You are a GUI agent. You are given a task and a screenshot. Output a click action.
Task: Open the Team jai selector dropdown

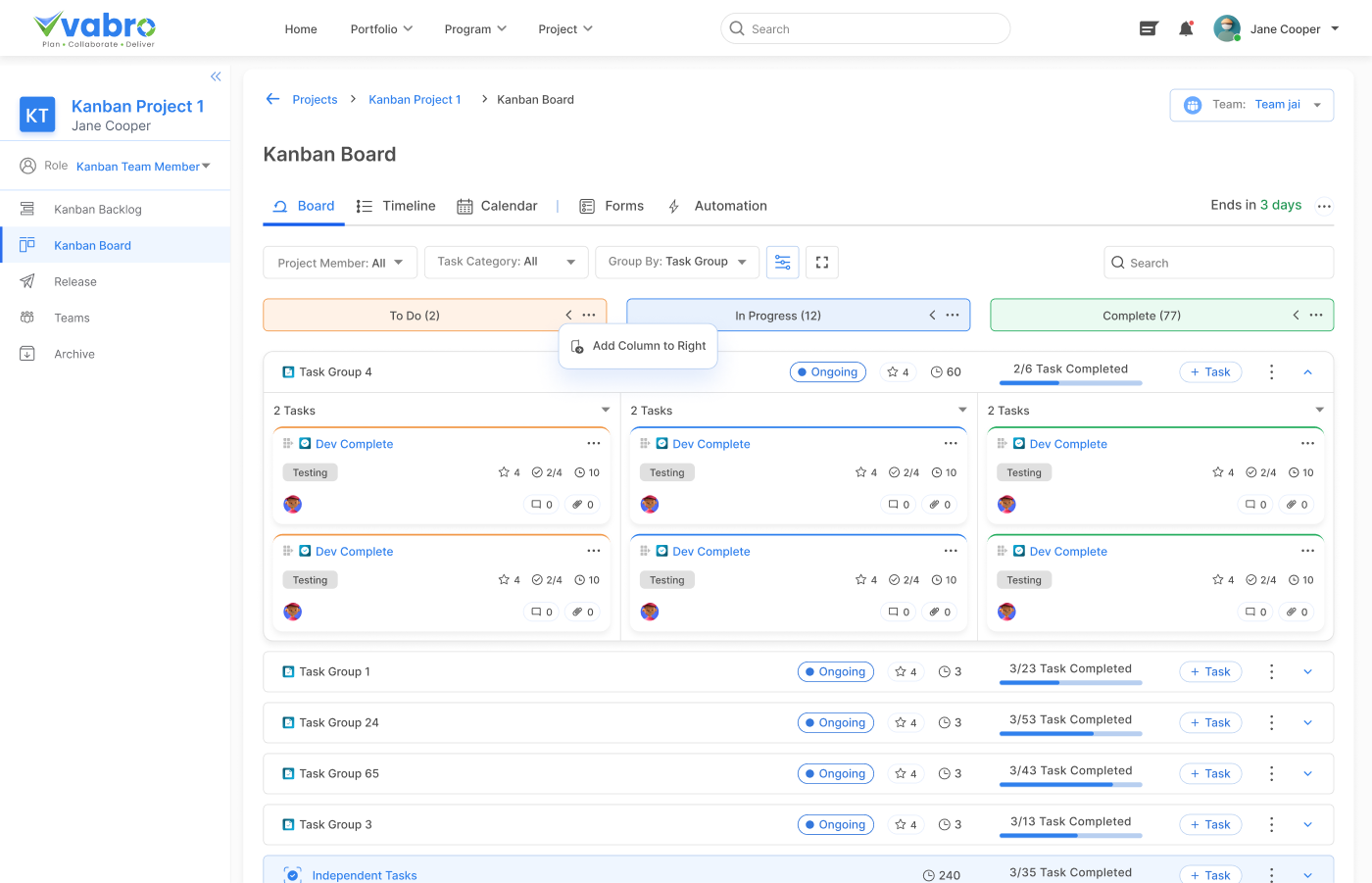(x=1251, y=105)
